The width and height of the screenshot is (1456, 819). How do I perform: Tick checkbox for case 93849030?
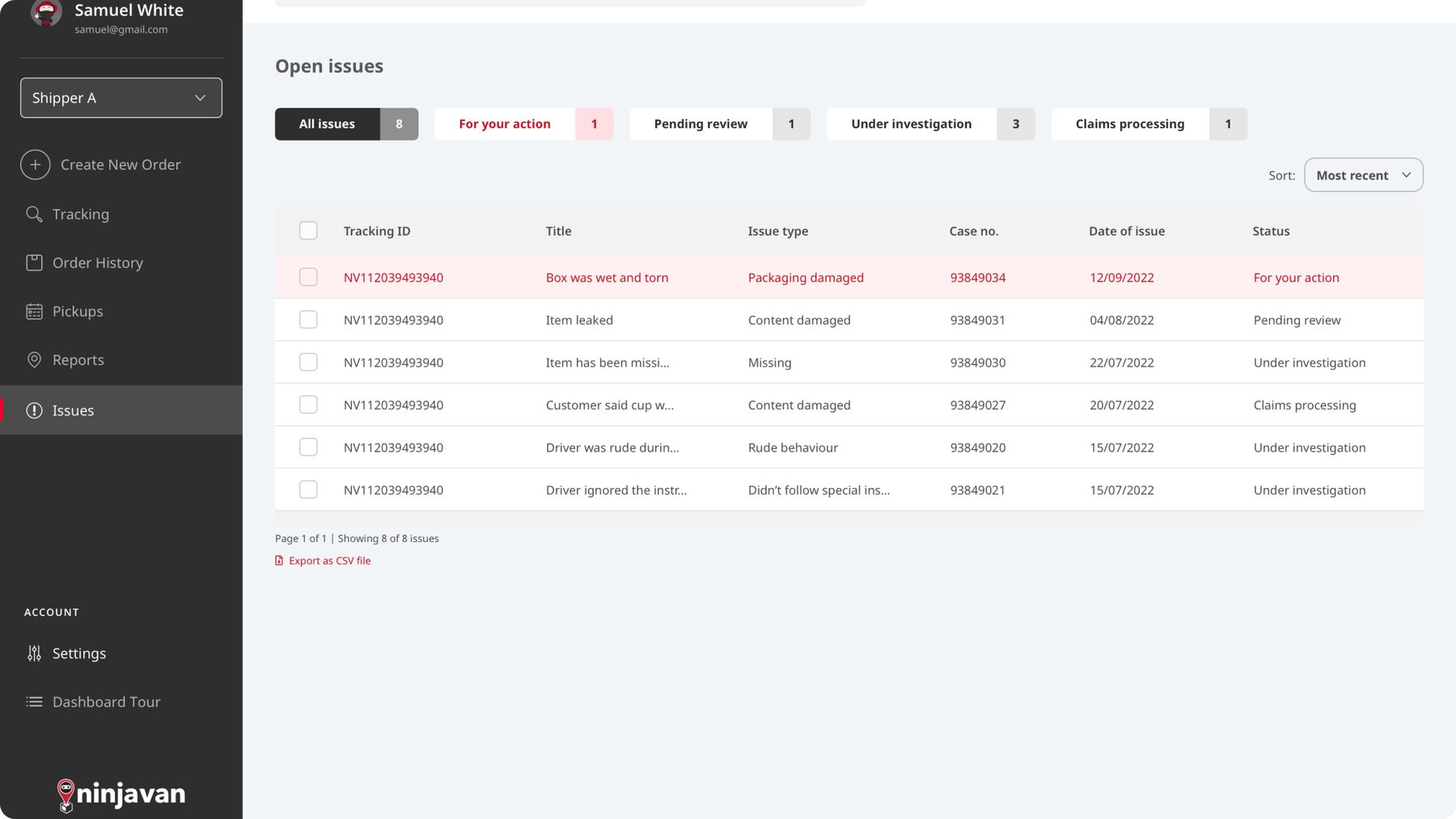[x=308, y=362]
